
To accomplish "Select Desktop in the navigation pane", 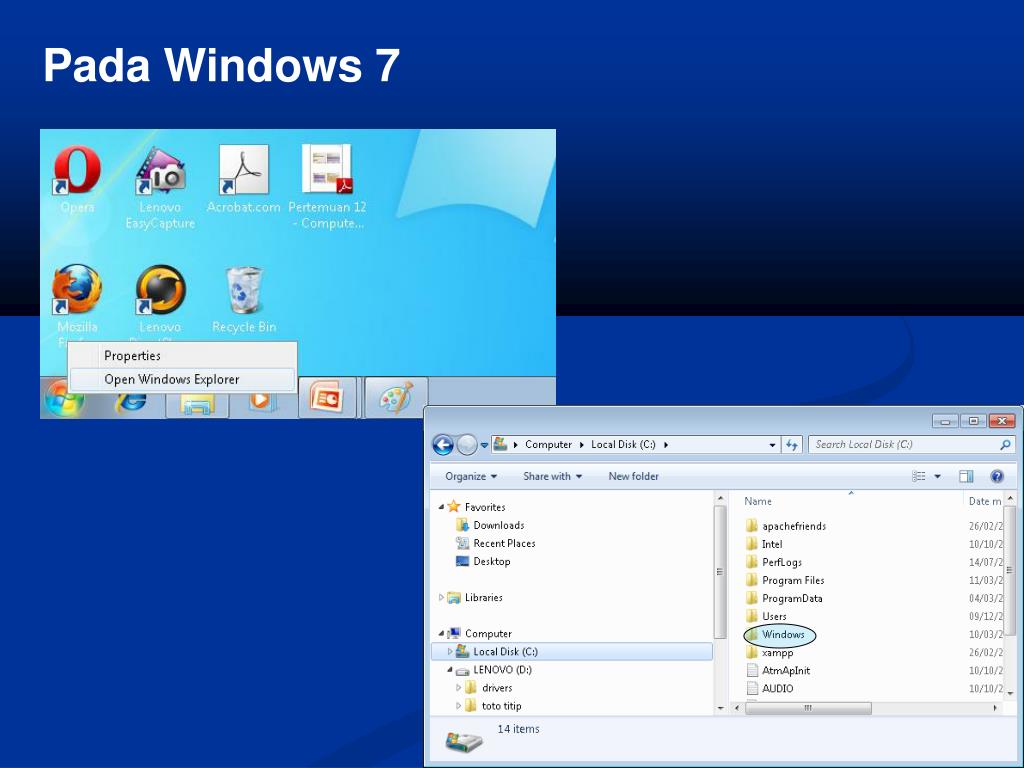I will pyautogui.click(x=492, y=562).
